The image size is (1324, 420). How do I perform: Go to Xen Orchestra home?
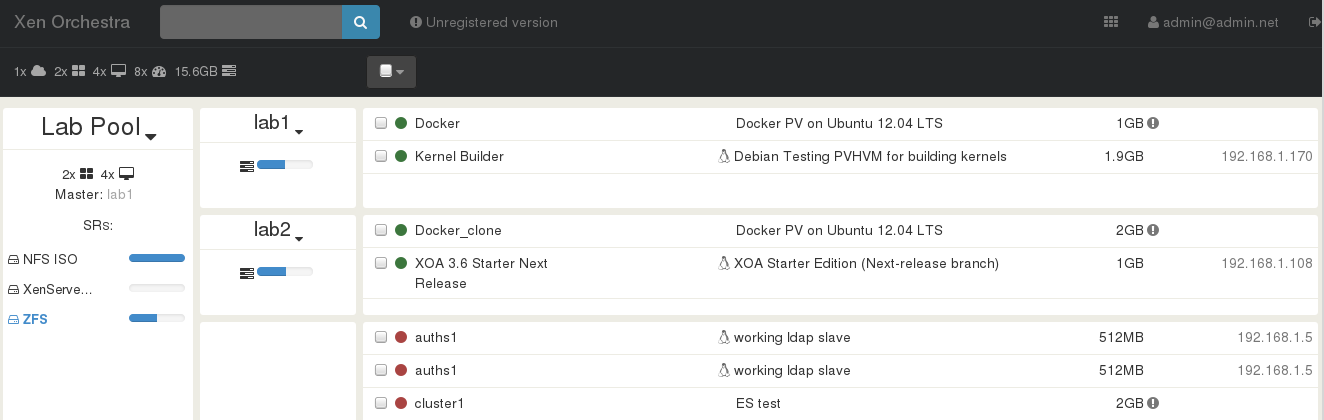(x=72, y=22)
